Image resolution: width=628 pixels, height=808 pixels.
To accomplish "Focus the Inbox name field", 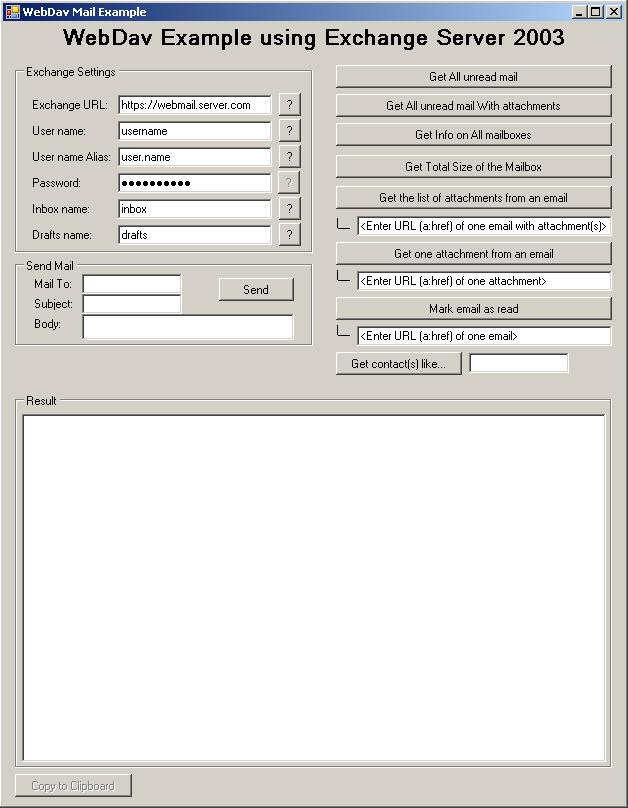I will pos(195,209).
